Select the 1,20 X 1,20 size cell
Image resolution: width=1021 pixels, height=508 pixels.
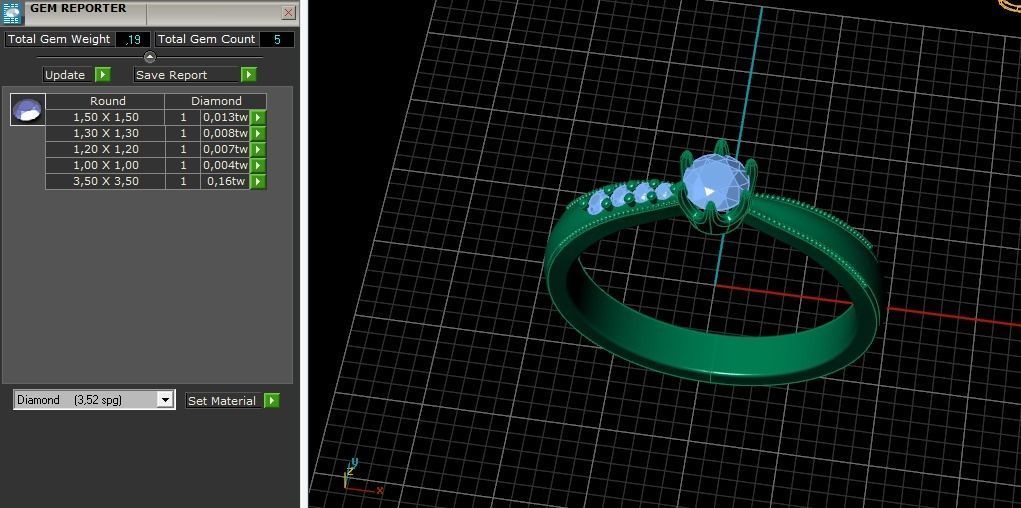point(105,149)
